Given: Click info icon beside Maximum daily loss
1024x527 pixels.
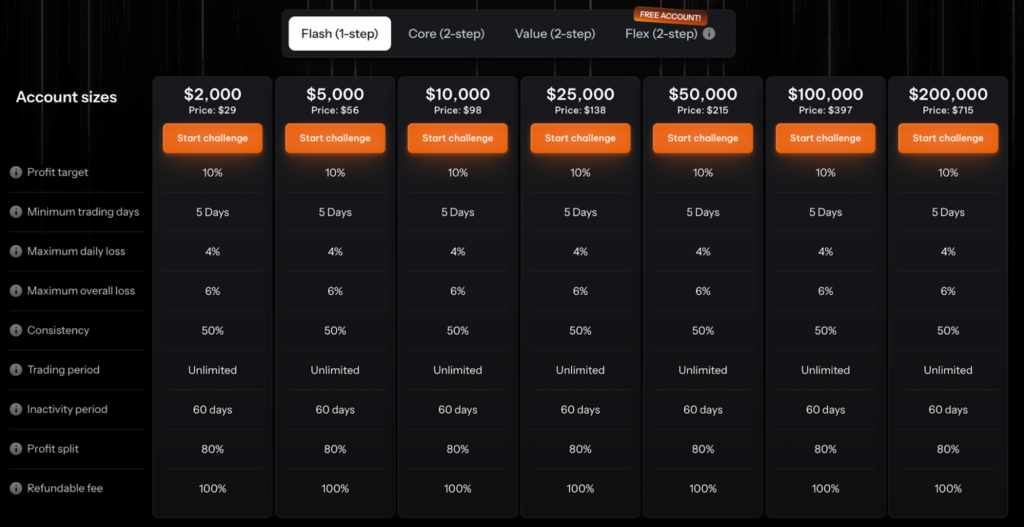Looking at the screenshot, I should pos(16,252).
